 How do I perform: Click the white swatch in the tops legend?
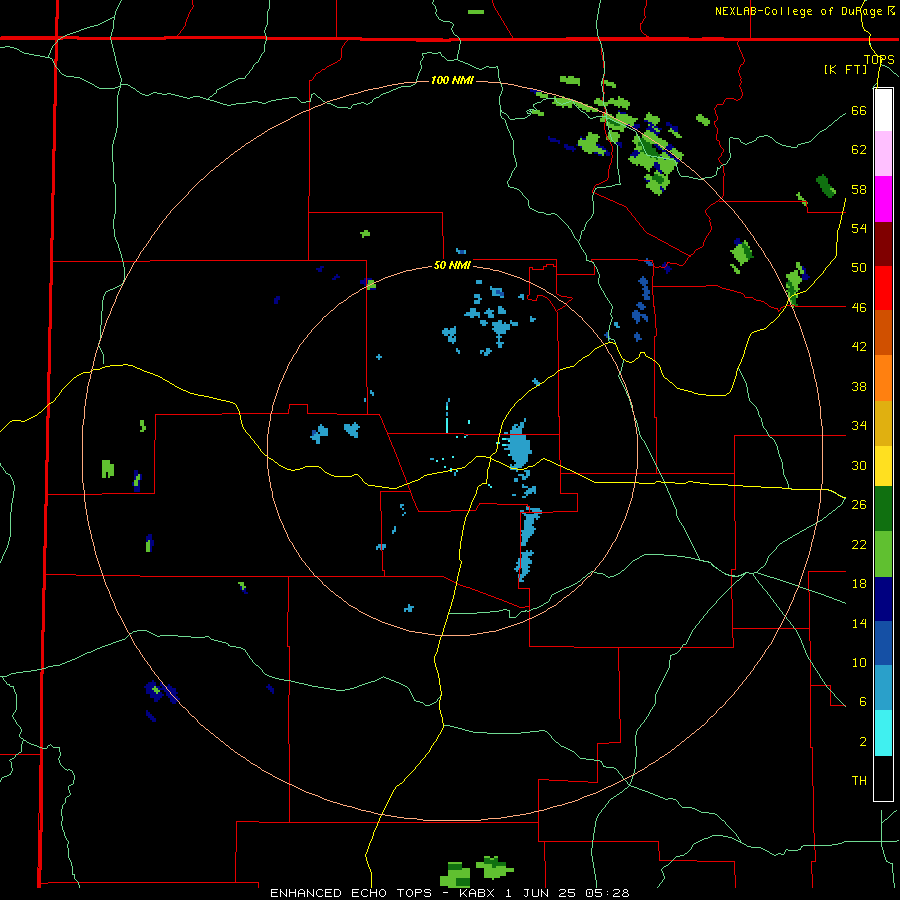click(x=883, y=110)
